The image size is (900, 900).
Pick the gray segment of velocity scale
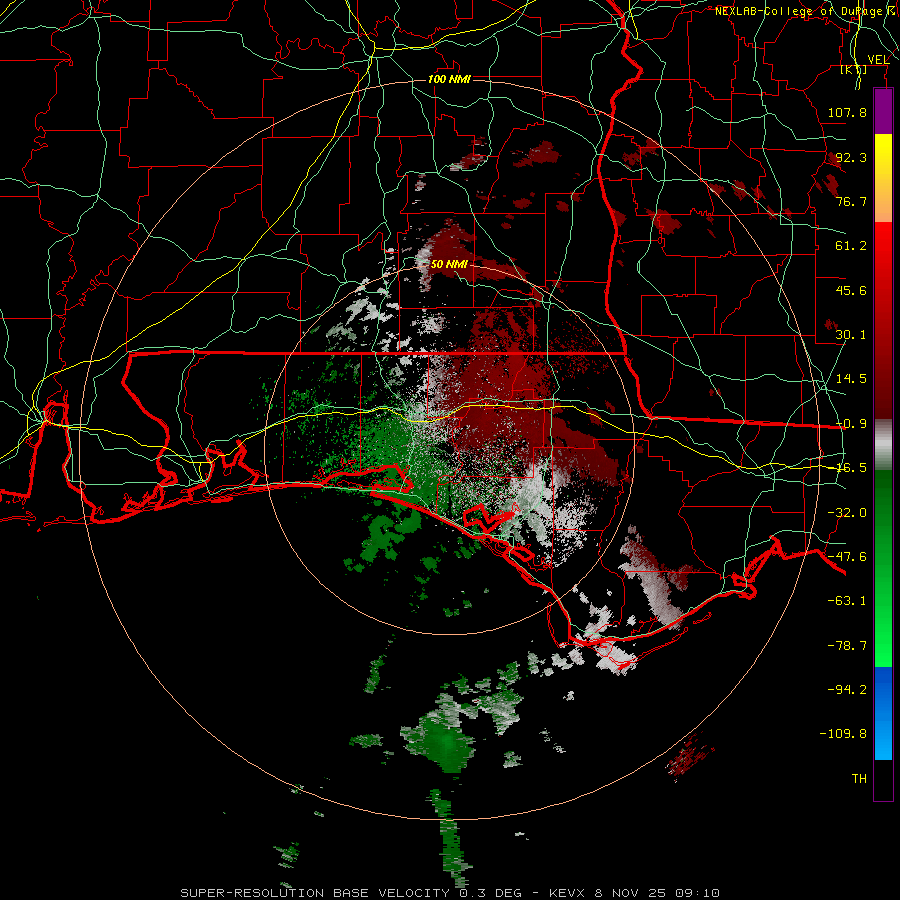click(x=883, y=445)
